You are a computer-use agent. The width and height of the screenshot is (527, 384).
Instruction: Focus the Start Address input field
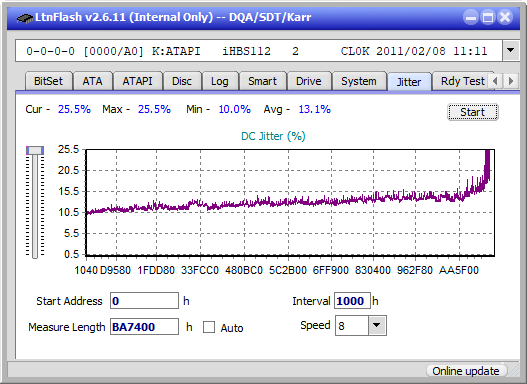pyautogui.click(x=144, y=301)
